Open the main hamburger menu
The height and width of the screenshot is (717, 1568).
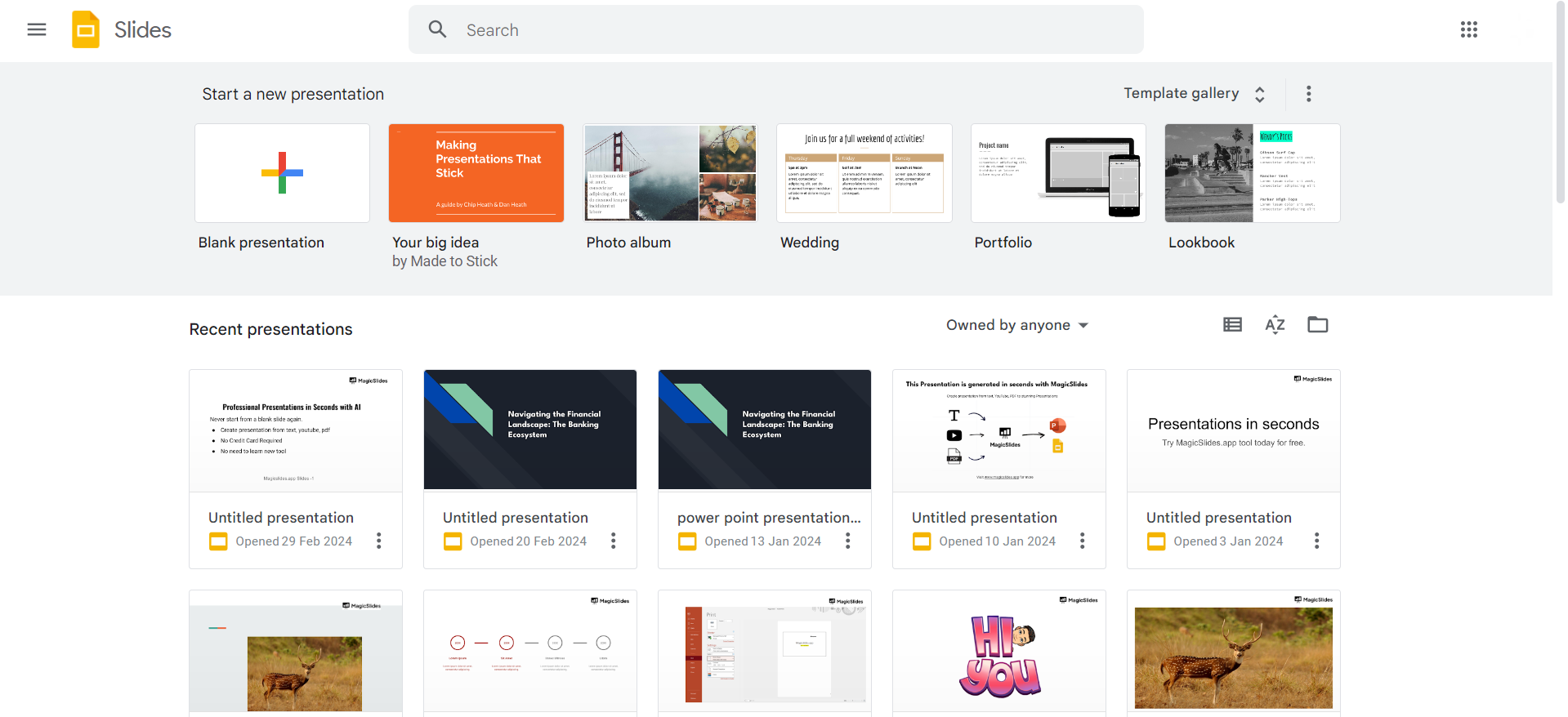tap(37, 30)
